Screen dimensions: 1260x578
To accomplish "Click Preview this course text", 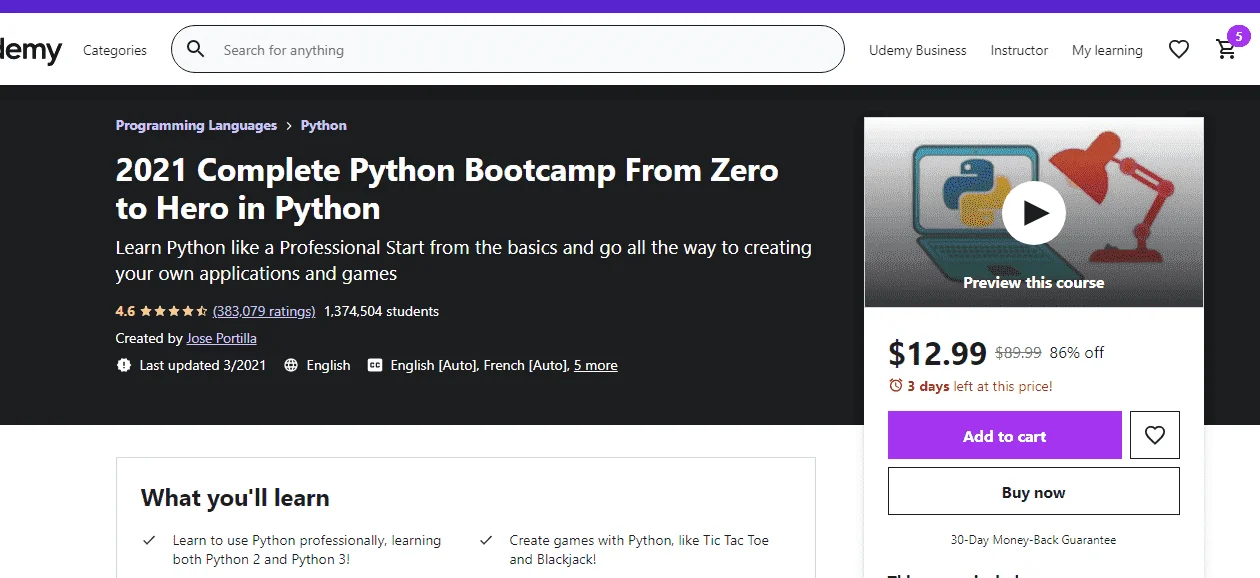I will coord(1034,283).
